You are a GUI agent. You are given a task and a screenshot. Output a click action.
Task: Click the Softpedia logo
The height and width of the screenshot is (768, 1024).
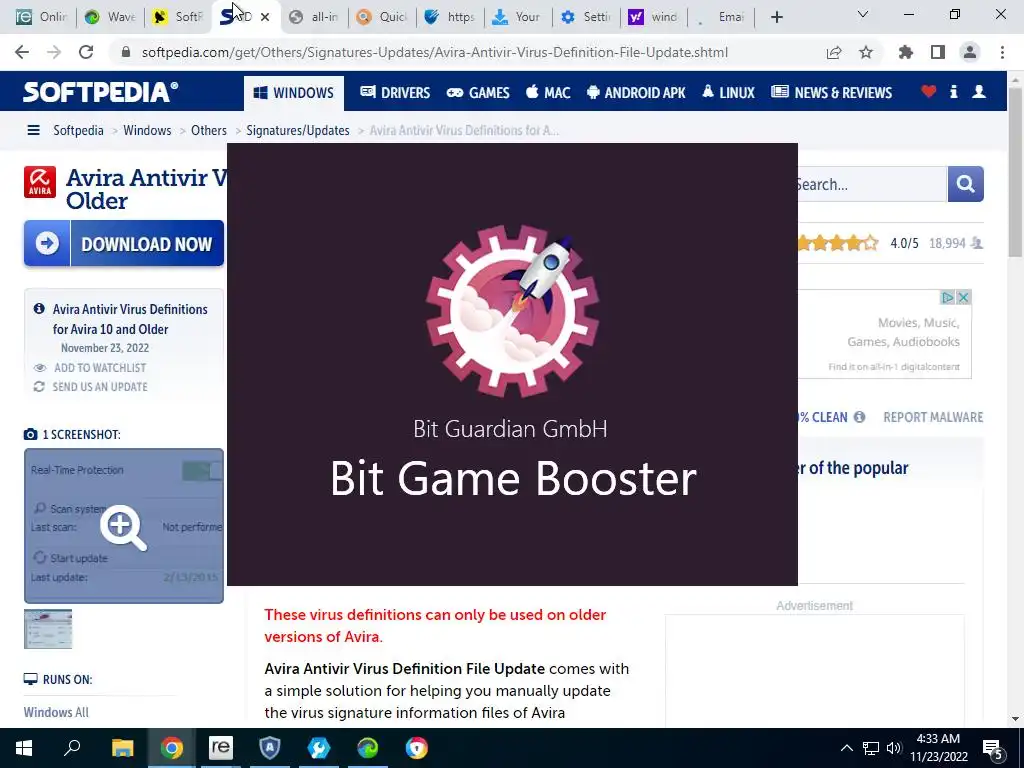click(101, 92)
